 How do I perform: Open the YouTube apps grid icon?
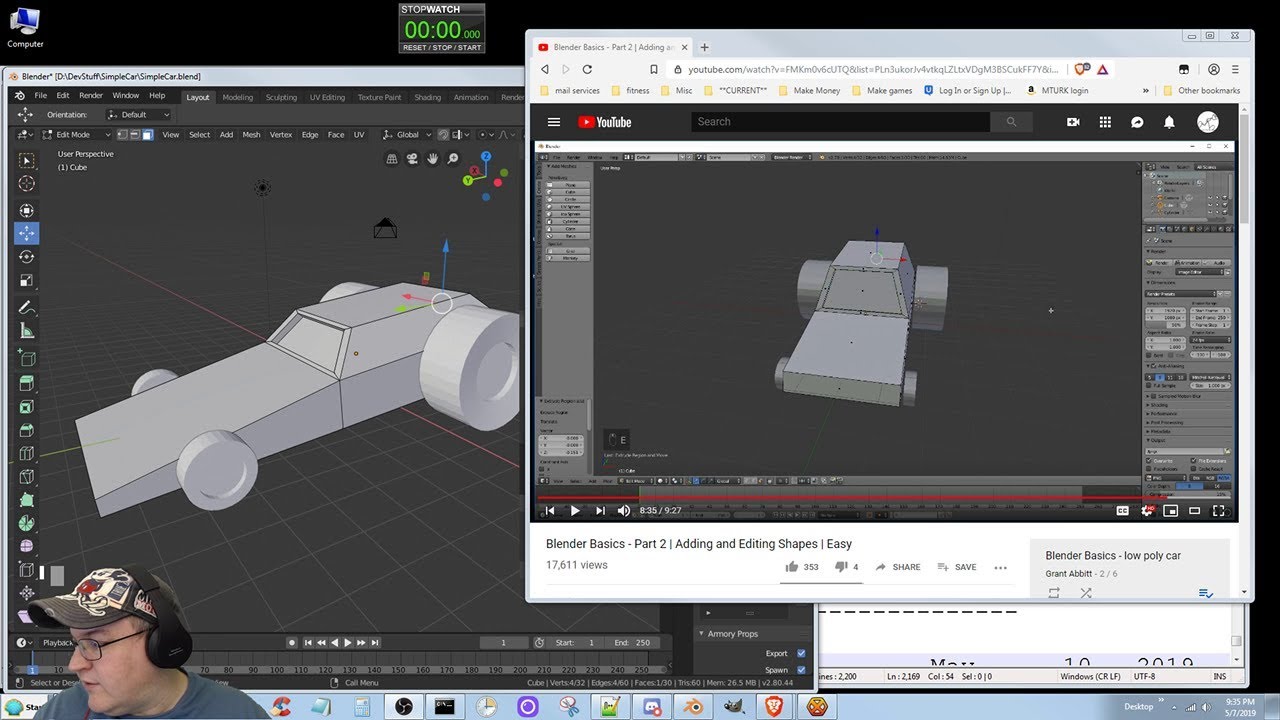click(x=1105, y=122)
